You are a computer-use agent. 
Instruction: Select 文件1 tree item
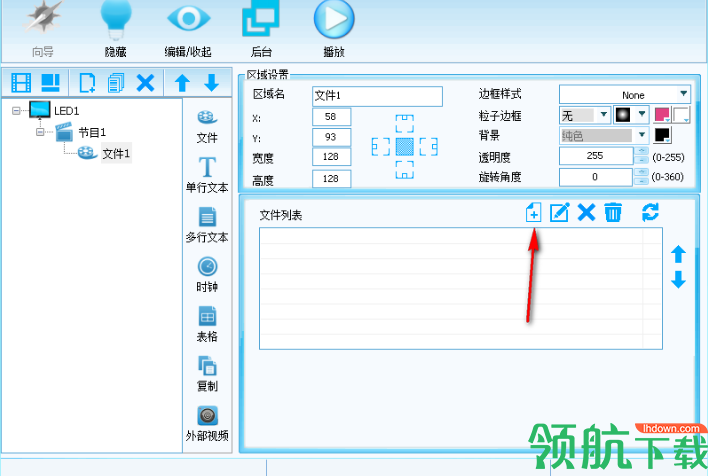pyautogui.click(x=116, y=154)
